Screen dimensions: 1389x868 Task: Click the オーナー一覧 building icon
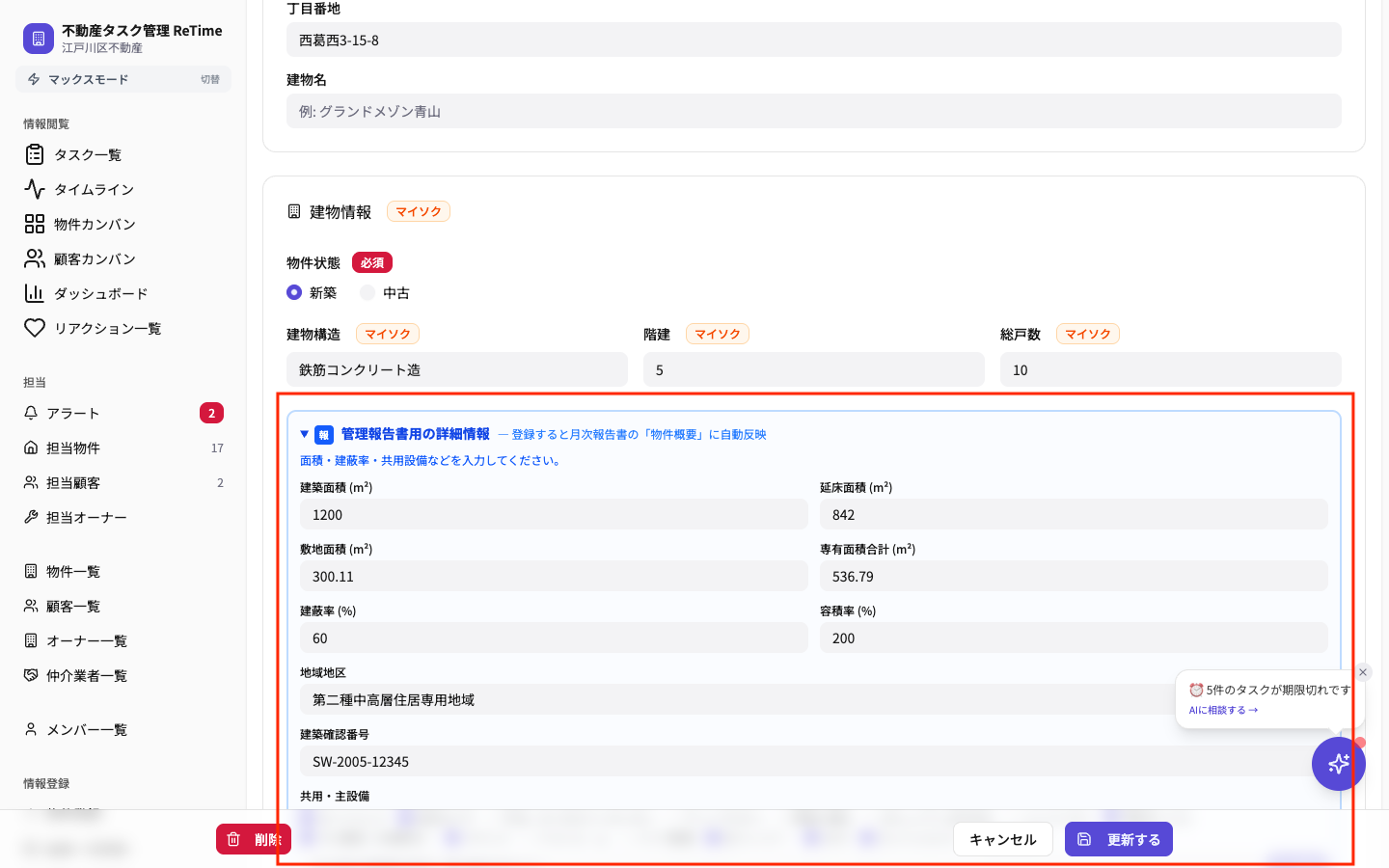[x=31, y=640]
